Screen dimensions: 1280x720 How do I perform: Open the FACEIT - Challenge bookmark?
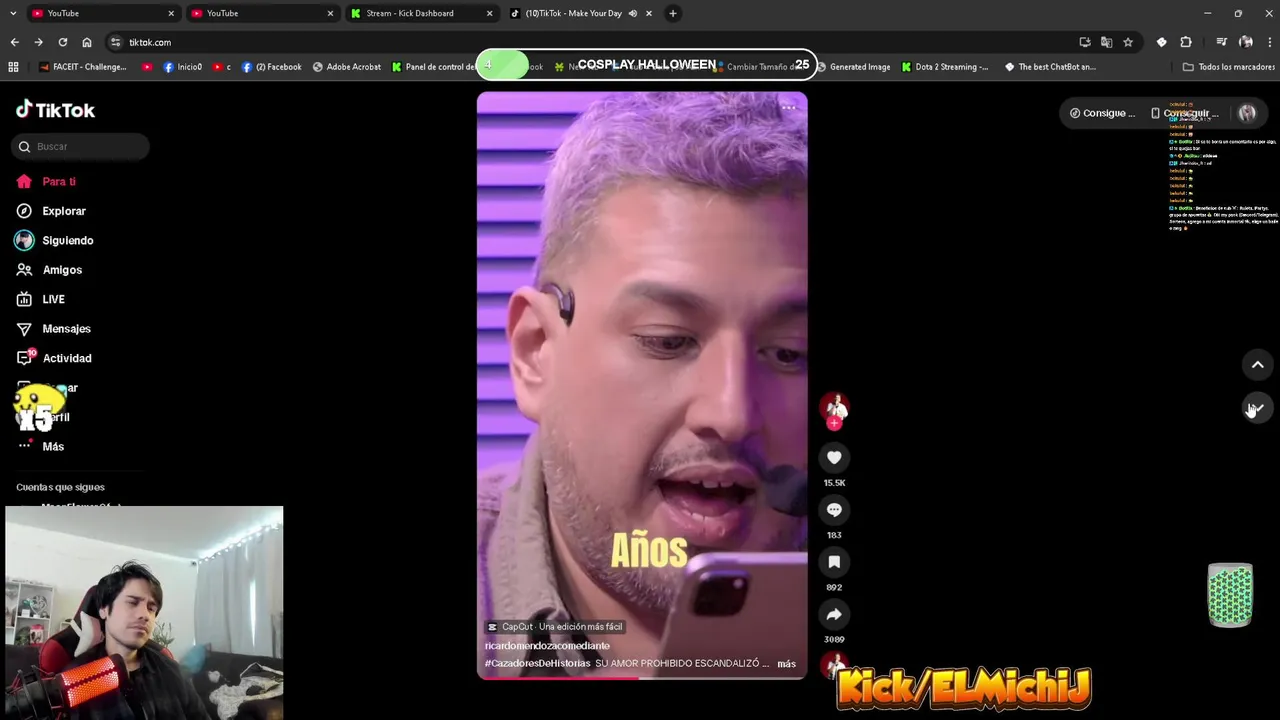click(x=83, y=67)
